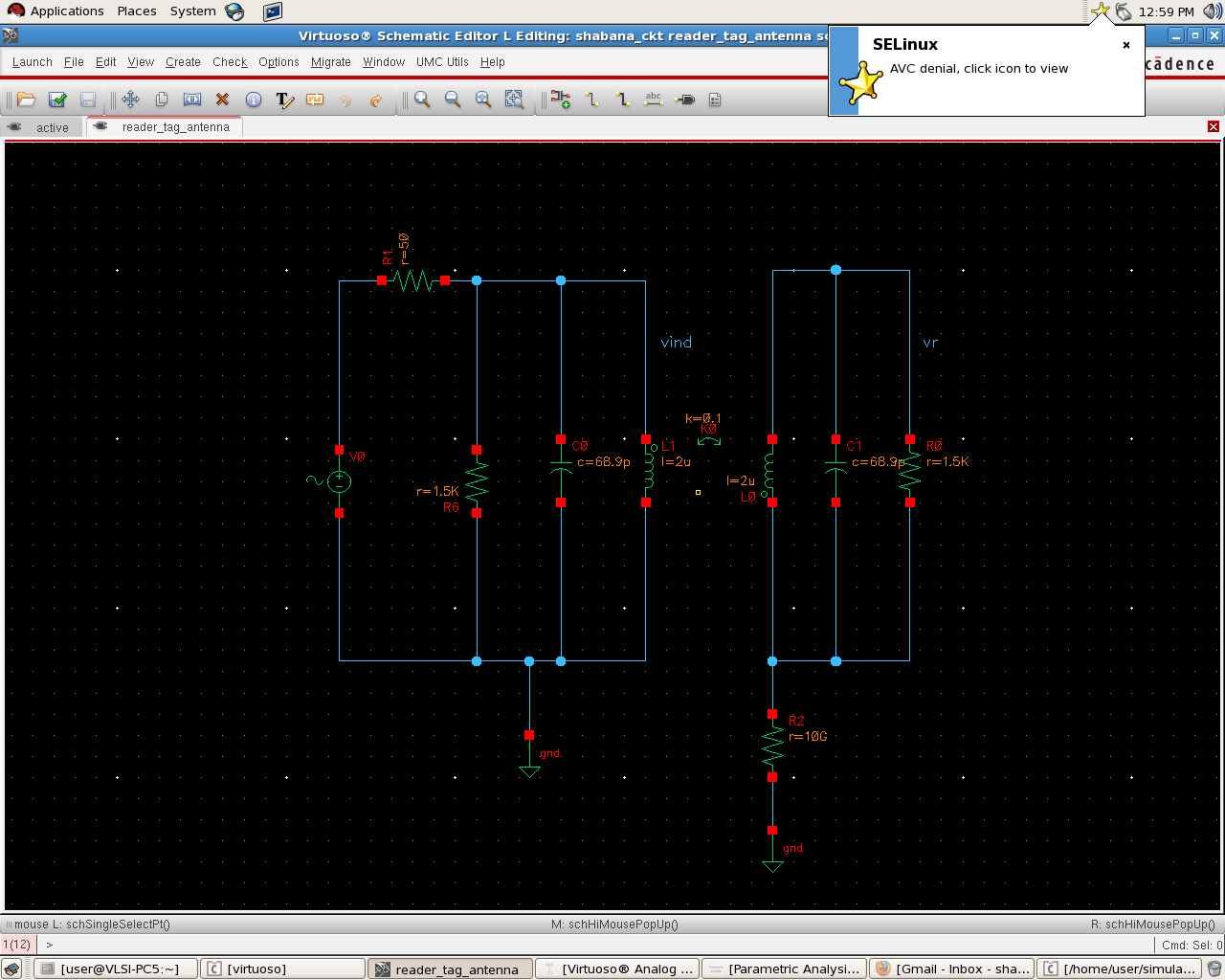The width and height of the screenshot is (1225, 980).
Task: Expand the Places system menu
Action: coord(137,11)
